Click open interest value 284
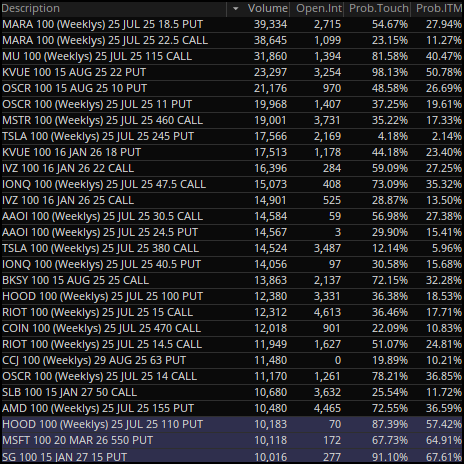 click(332, 168)
